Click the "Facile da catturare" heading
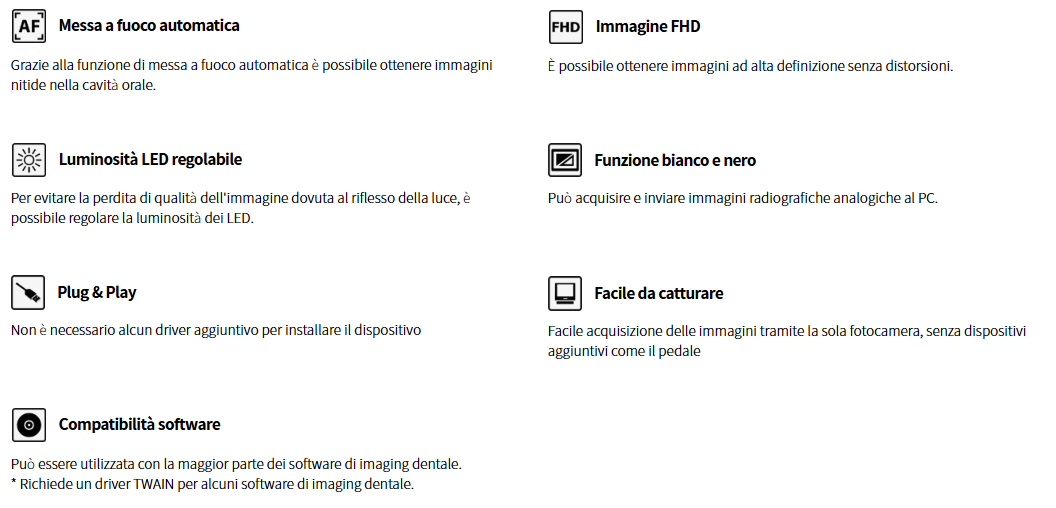1056x508 pixels. pos(658,293)
